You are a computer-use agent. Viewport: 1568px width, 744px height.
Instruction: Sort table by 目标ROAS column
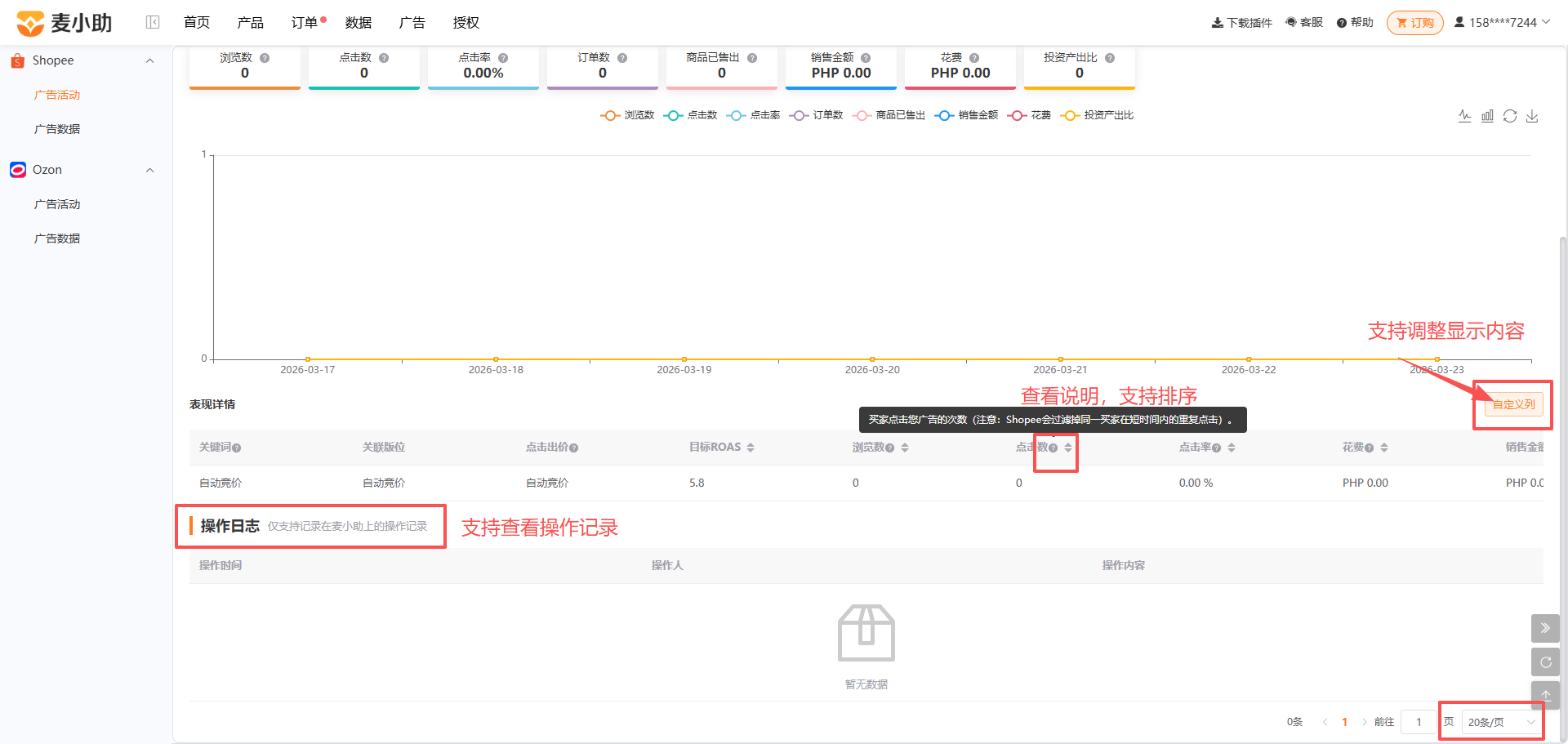tap(751, 448)
